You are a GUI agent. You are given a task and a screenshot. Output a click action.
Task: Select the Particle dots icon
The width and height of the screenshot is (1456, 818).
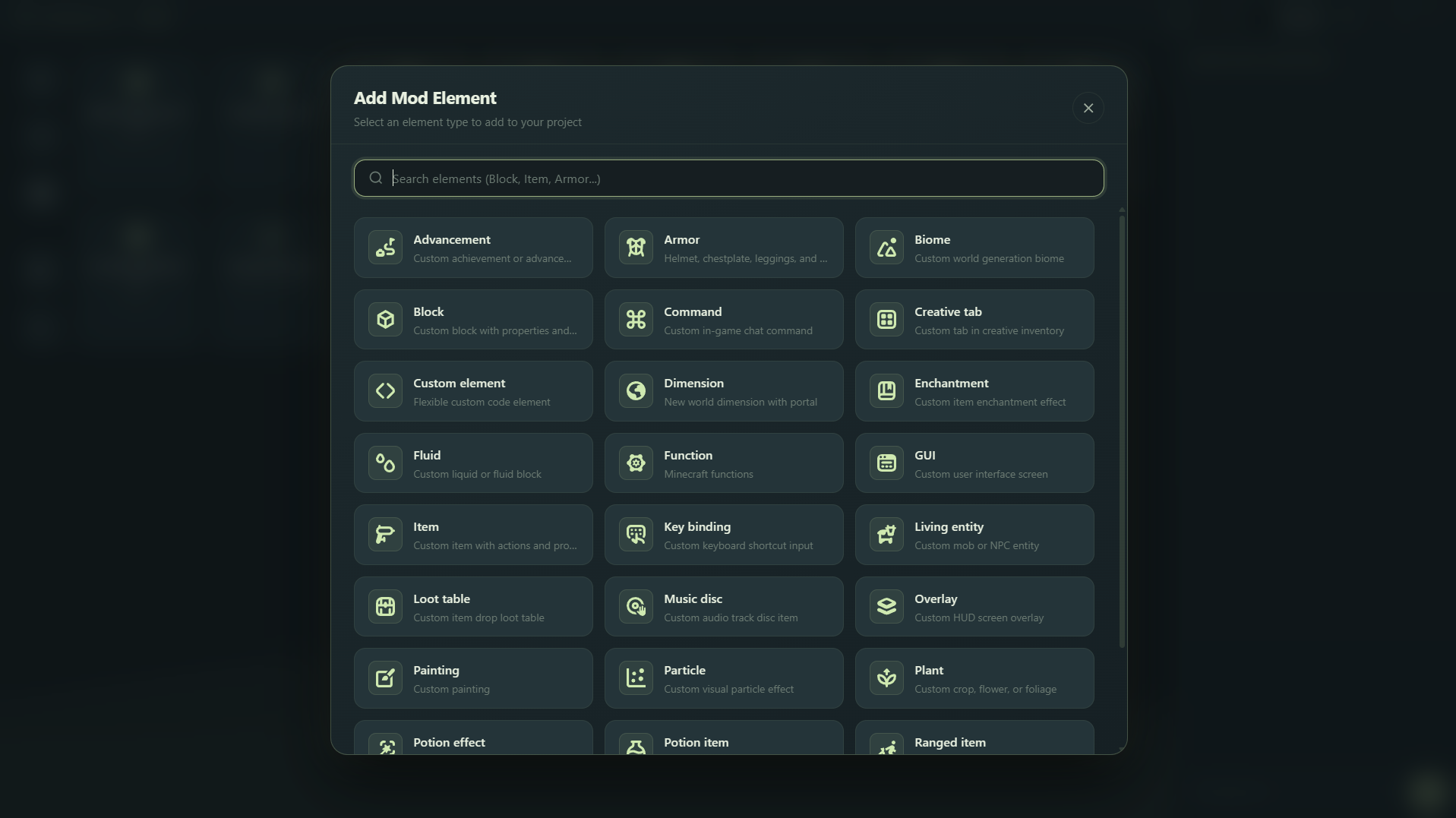coord(636,678)
